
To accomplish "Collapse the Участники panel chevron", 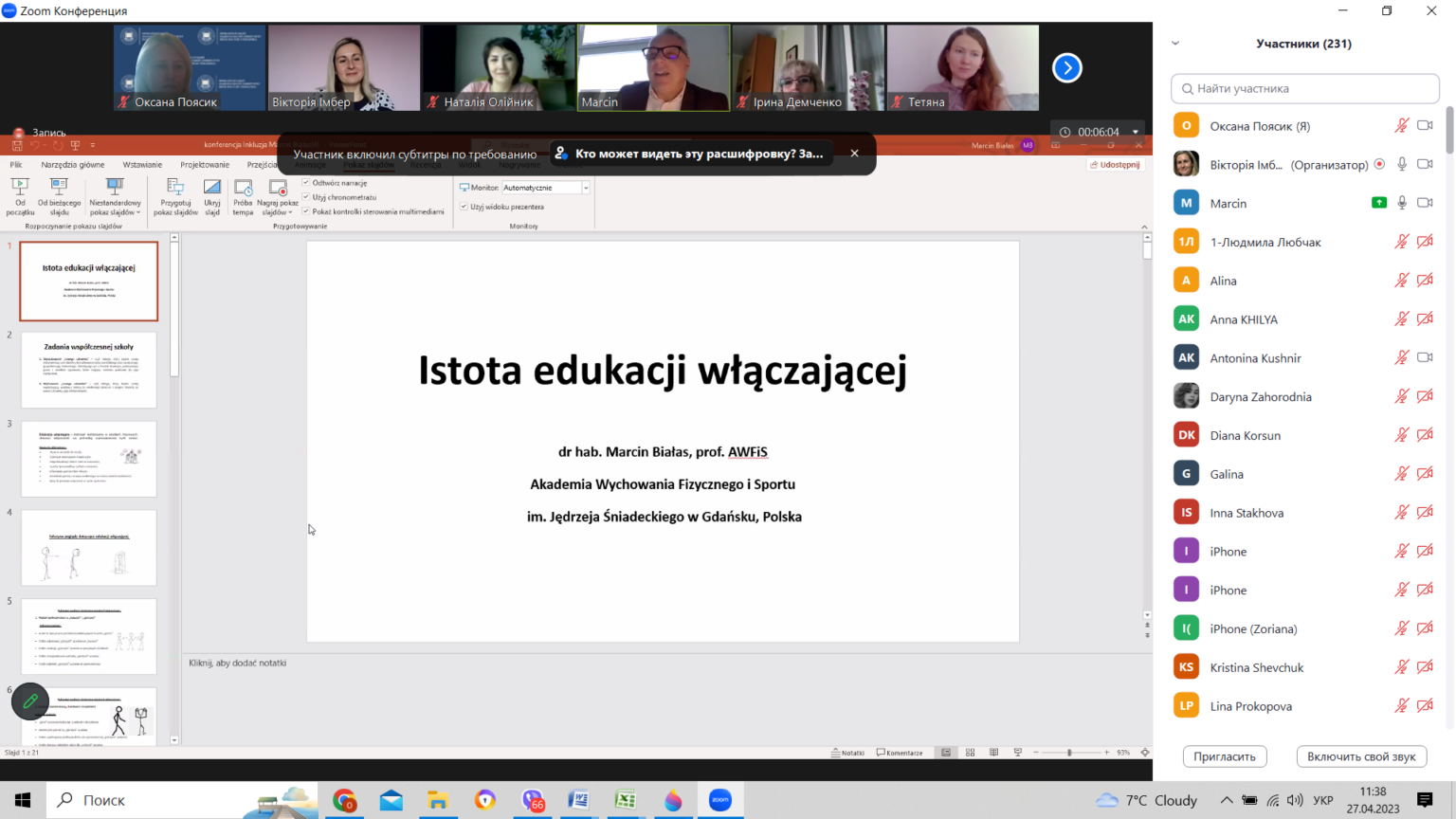I will (1175, 44).
